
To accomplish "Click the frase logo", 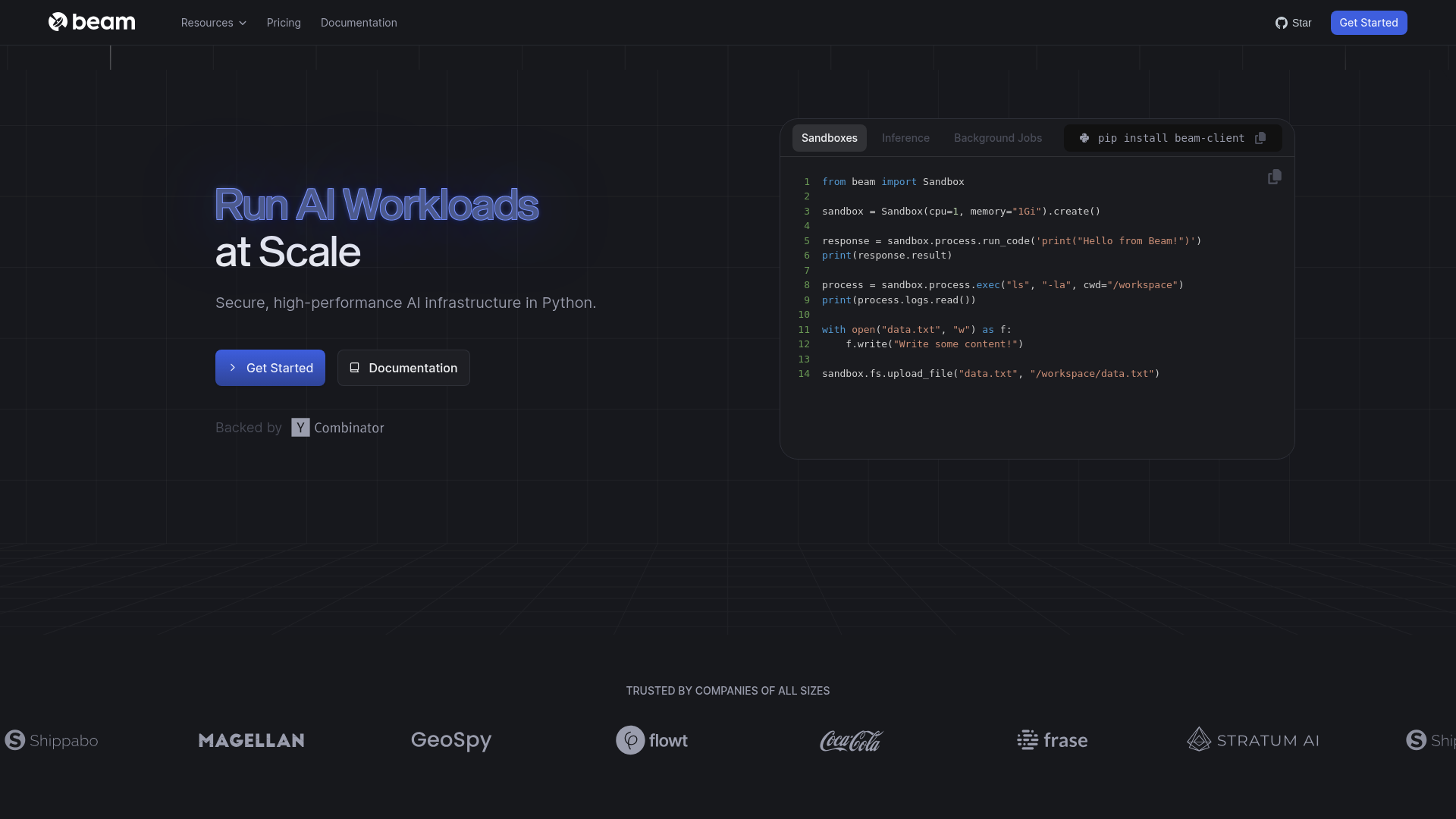I will (1053, 740).
